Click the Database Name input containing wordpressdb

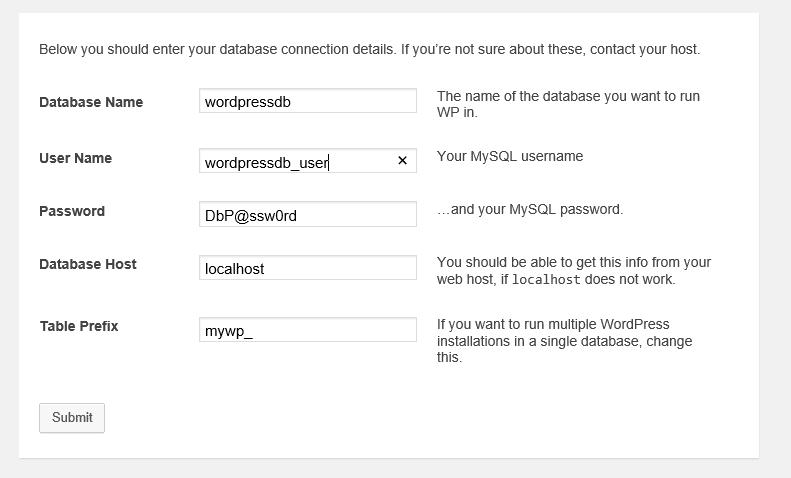coord(308,101)
